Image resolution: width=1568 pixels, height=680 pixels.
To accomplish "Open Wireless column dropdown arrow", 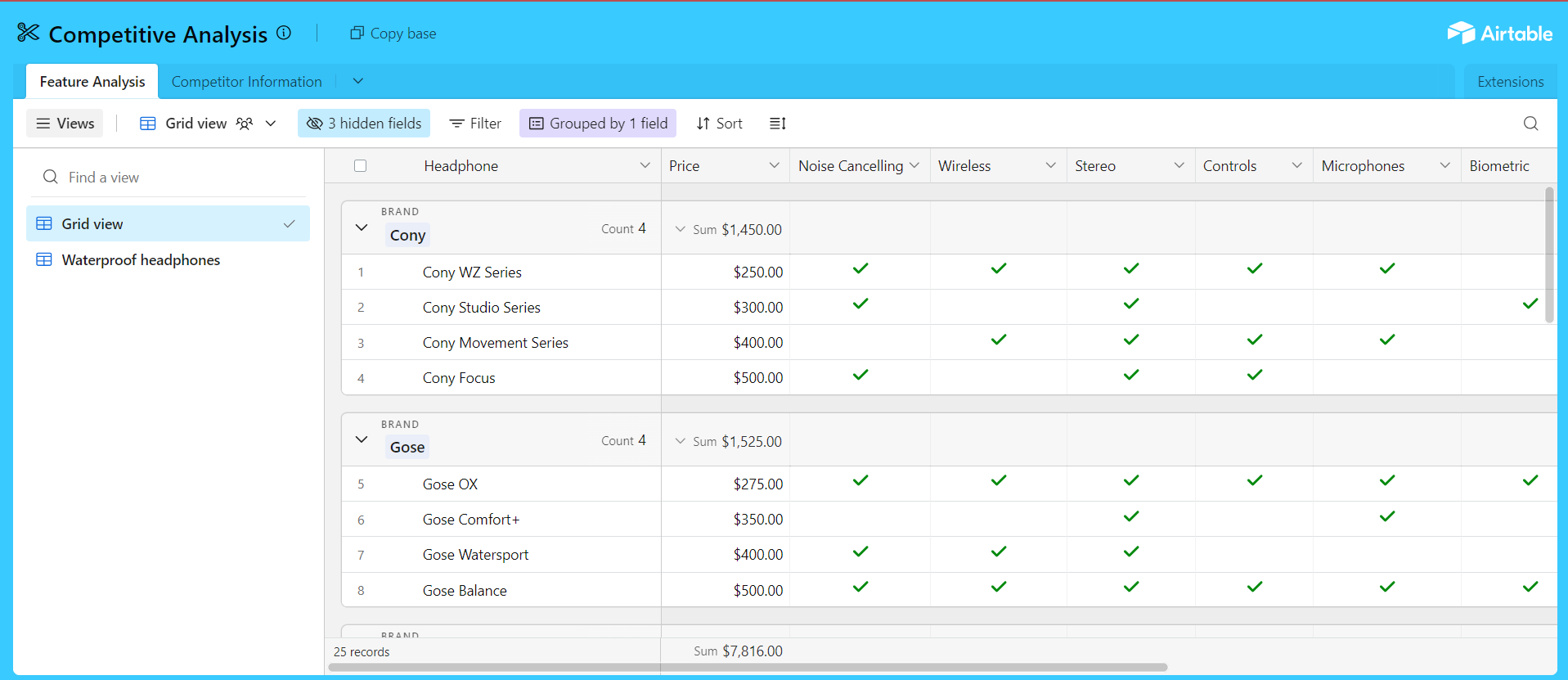I will click(1050, 165).
